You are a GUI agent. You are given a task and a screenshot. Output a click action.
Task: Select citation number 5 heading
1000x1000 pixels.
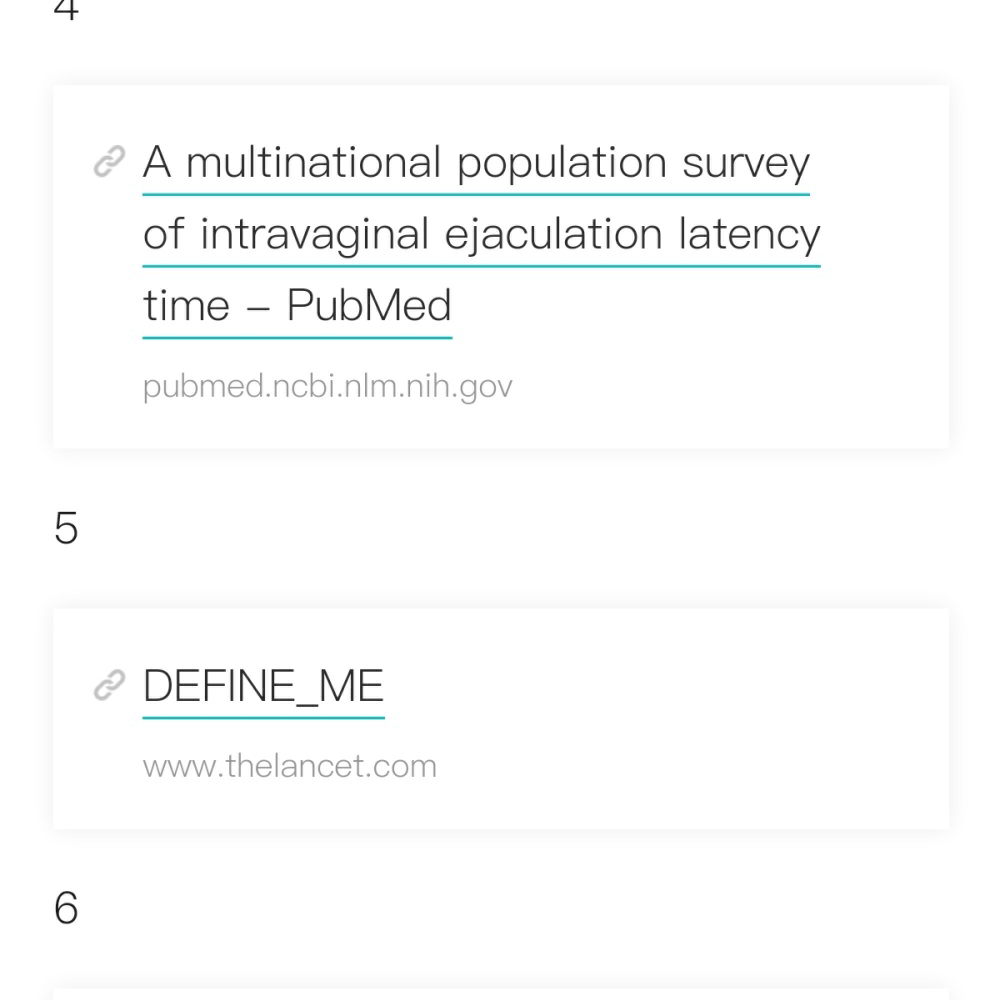(66, 528)
